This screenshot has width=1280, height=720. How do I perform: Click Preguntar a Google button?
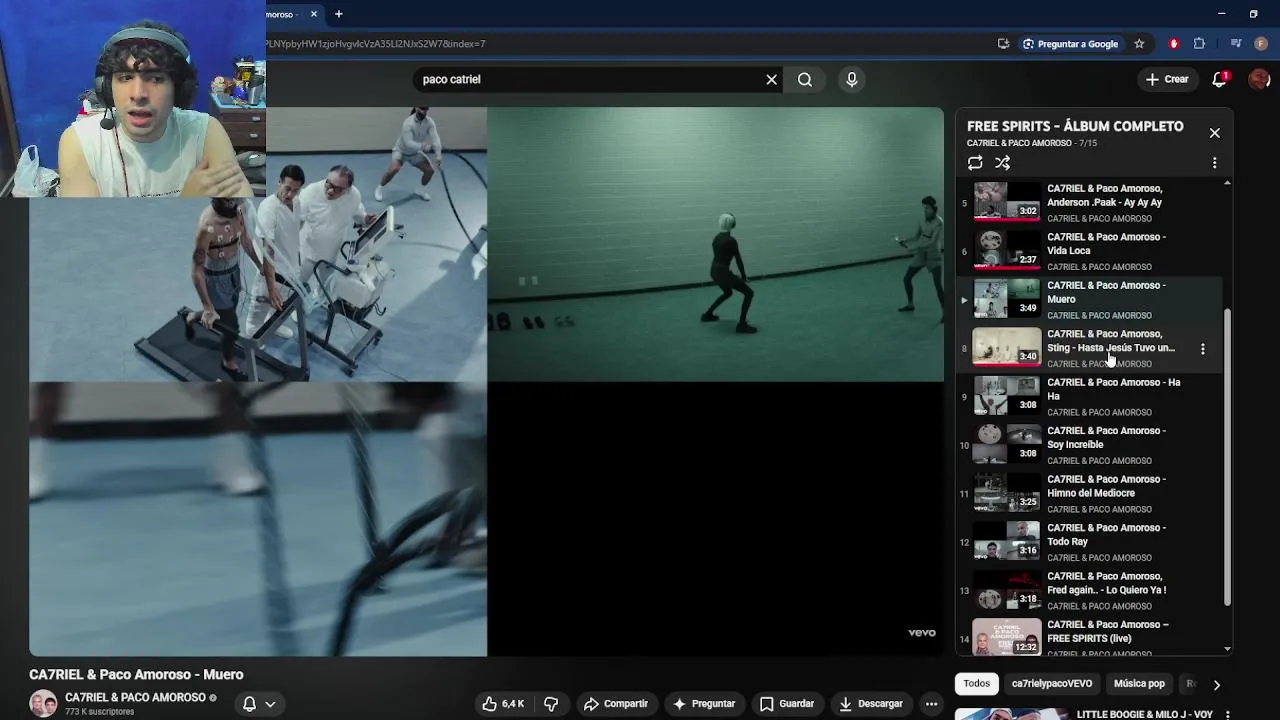click(x=1069, y=44)
